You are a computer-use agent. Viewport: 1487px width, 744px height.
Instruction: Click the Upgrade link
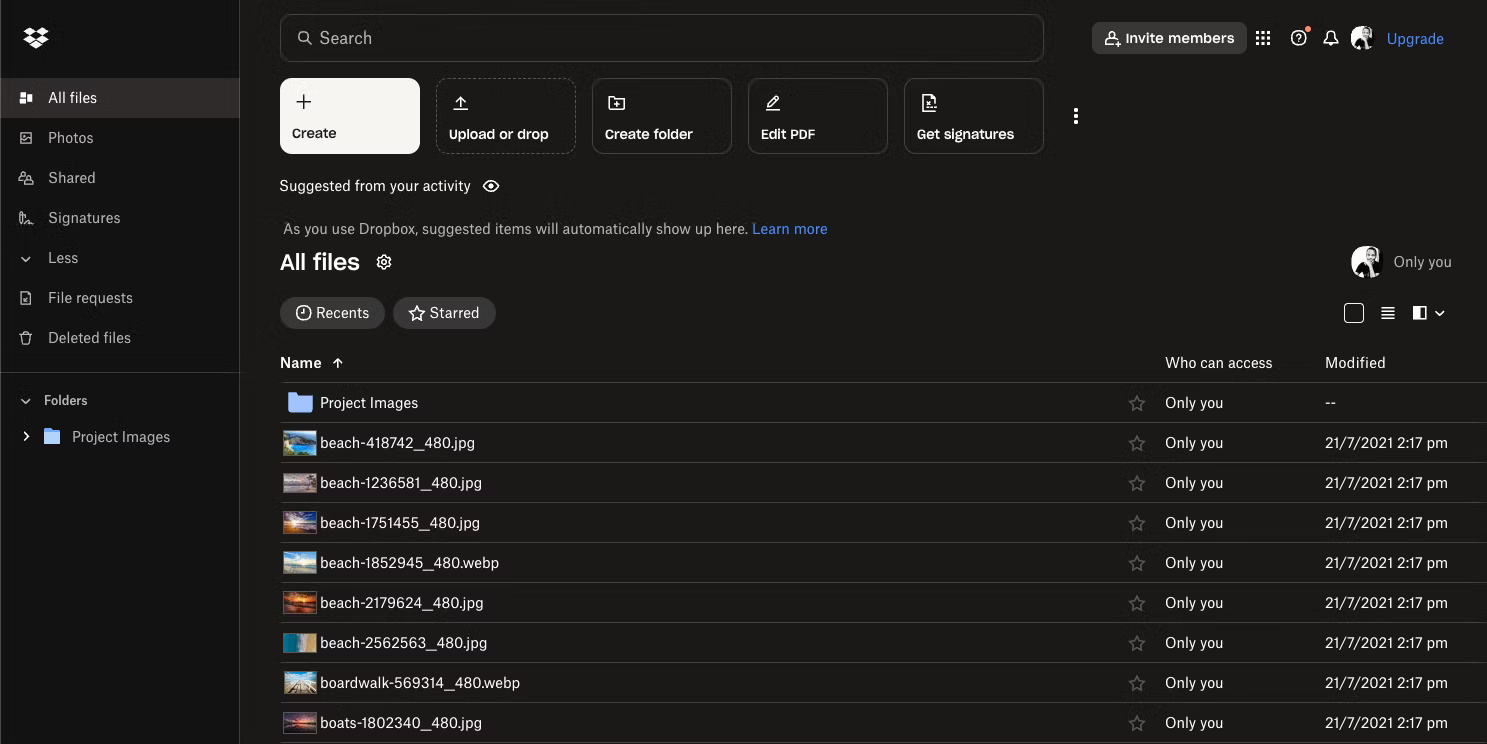1415,38
